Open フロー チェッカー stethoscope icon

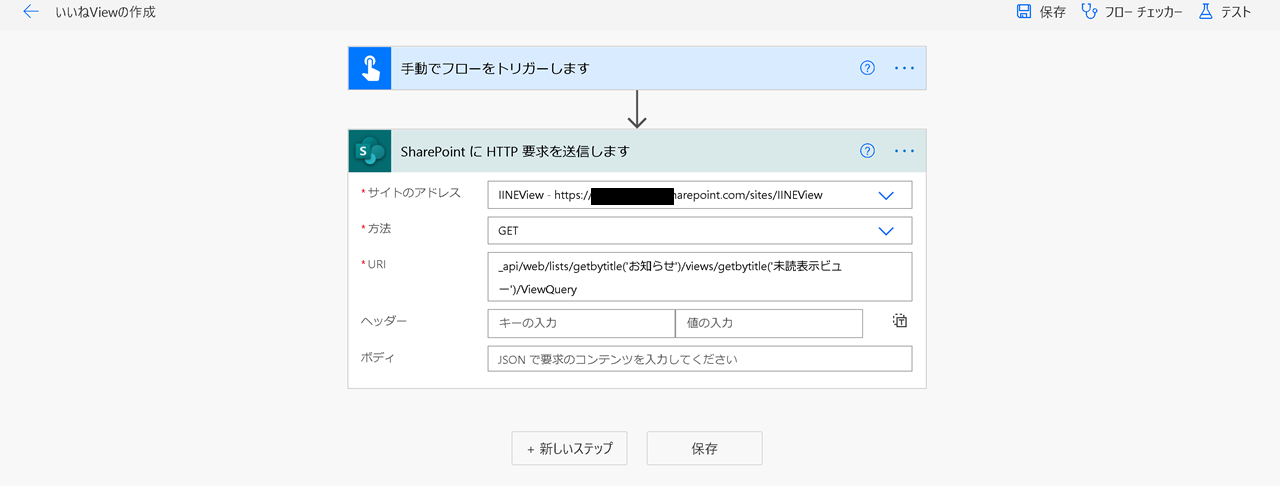(x=1090, y=12)
